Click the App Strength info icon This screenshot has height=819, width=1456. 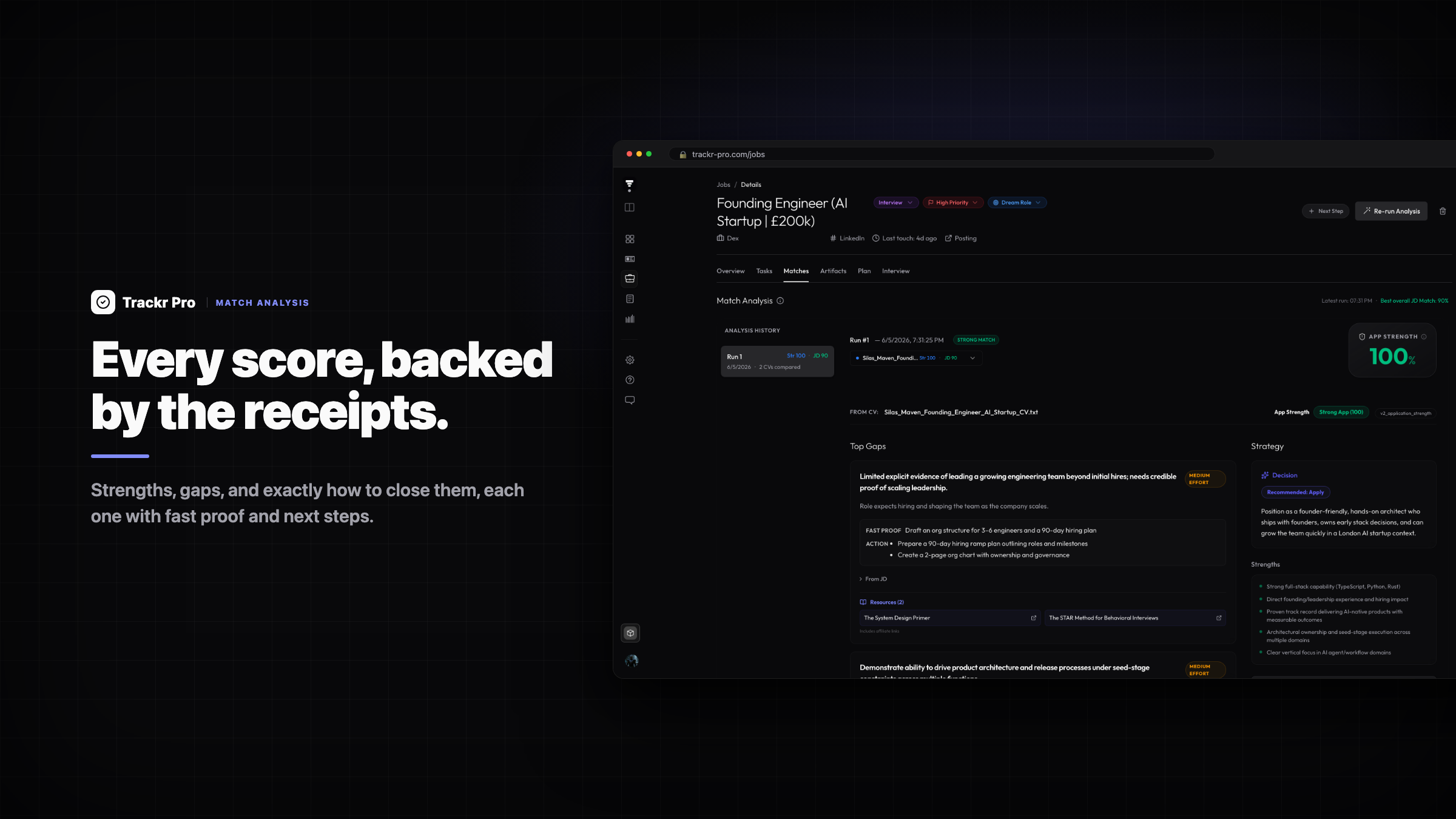1424,337
